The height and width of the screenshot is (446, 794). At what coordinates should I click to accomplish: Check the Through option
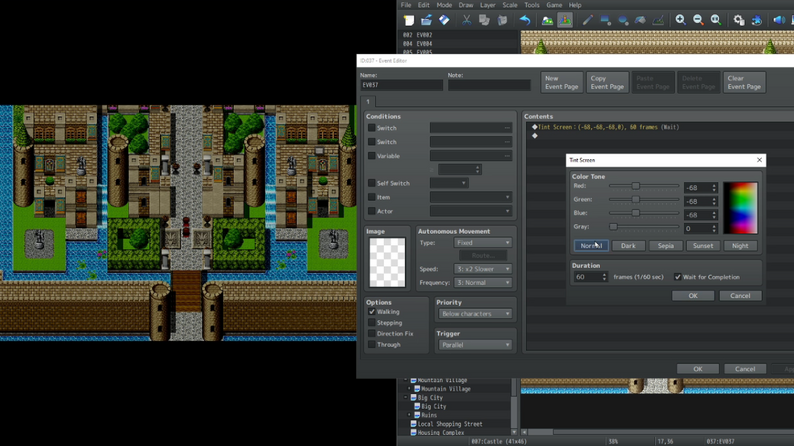[x=372, y=345]
